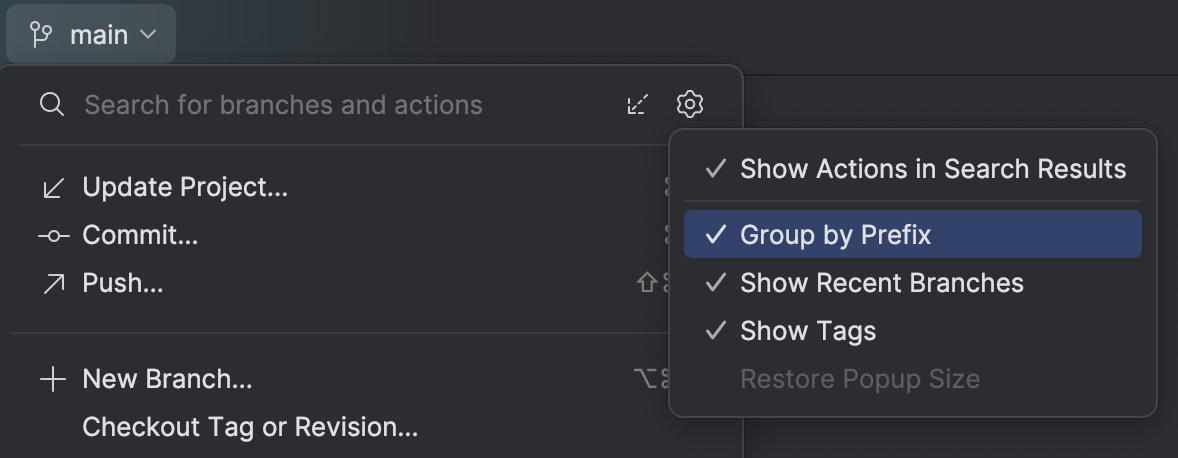Click the Update Project arrow icon

tap(53, 188)
